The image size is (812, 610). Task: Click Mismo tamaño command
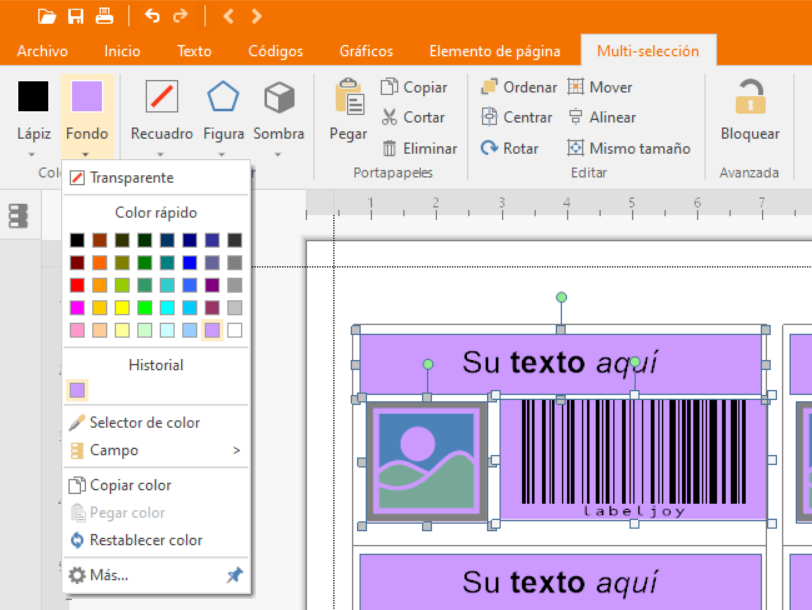pos(629,149)
